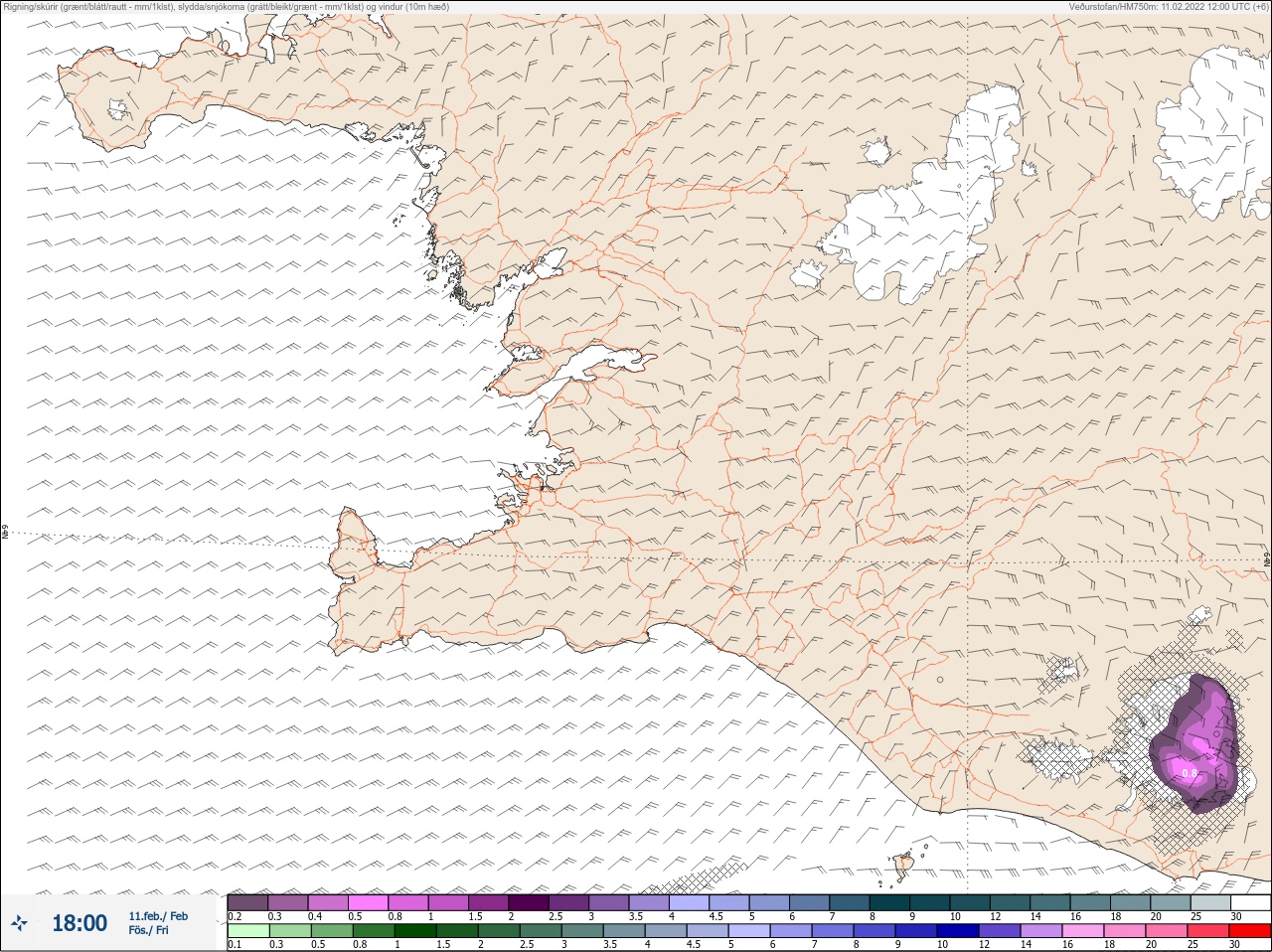The height and width of the screenshot is (952, 1272).
Task: Select the palest green 0.1 swatch in lower legend
Action: coord(247,931)
